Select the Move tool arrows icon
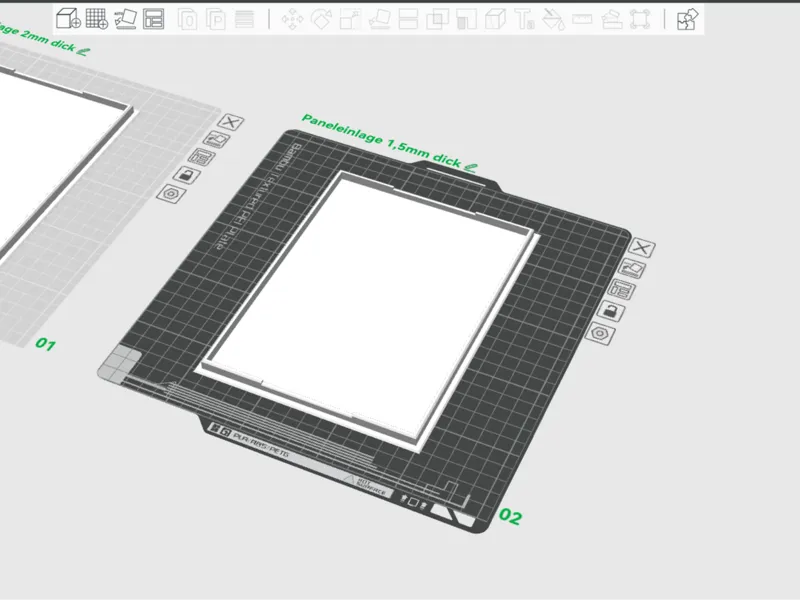800x600 pixels. point(292,19)
